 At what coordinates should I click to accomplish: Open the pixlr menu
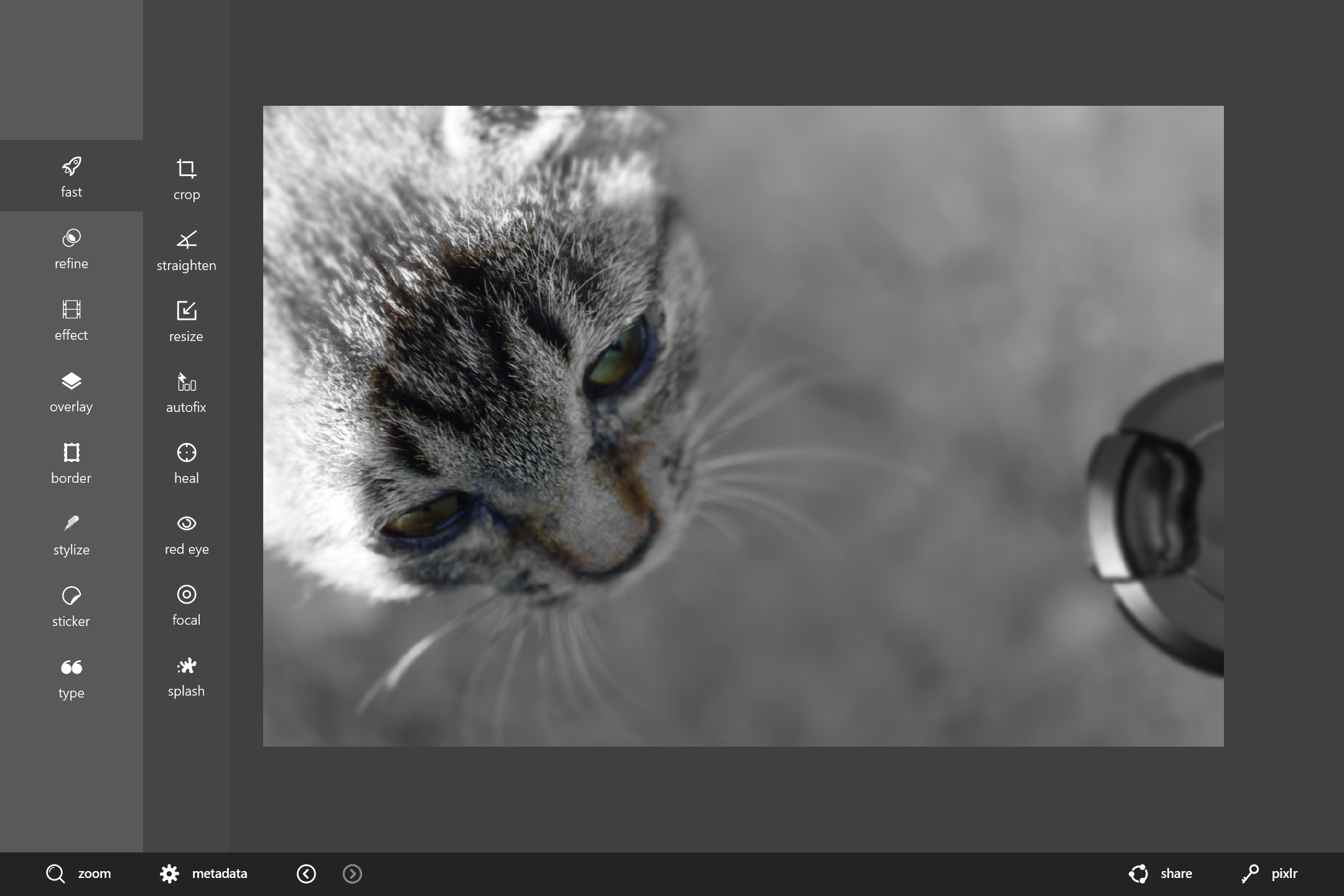pyautogui.click(x=1269, y=874)
